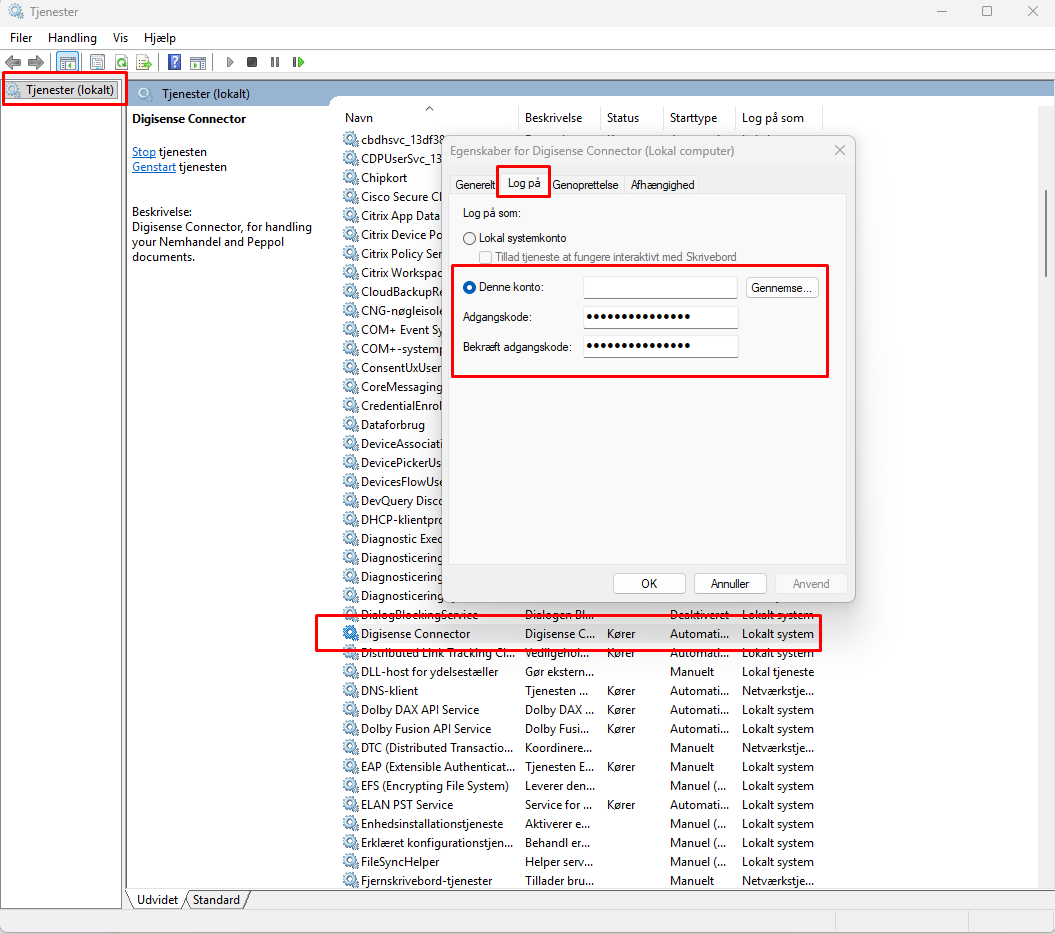Viewport: 1055px width, 934px height.
Task: Click the services list vertical scrollbar thumb
Action: tap(1046, 232)
